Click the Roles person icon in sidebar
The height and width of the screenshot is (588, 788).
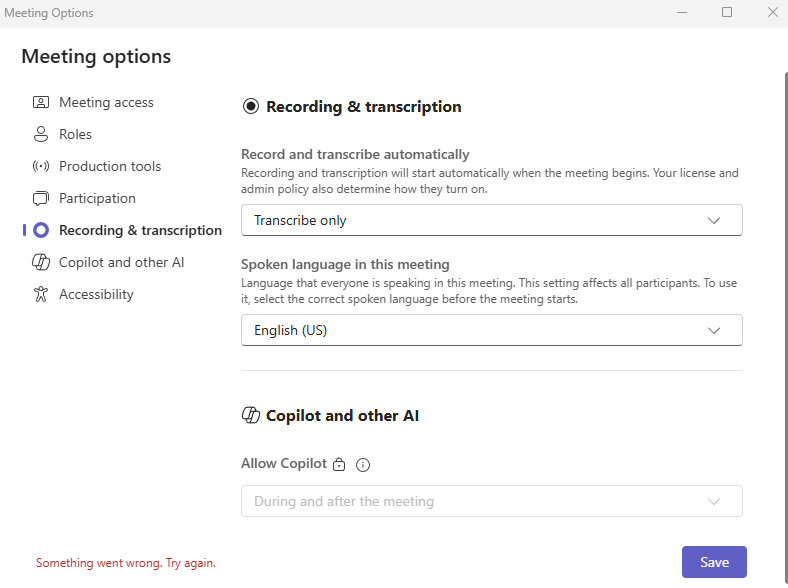tap(41, 134)
